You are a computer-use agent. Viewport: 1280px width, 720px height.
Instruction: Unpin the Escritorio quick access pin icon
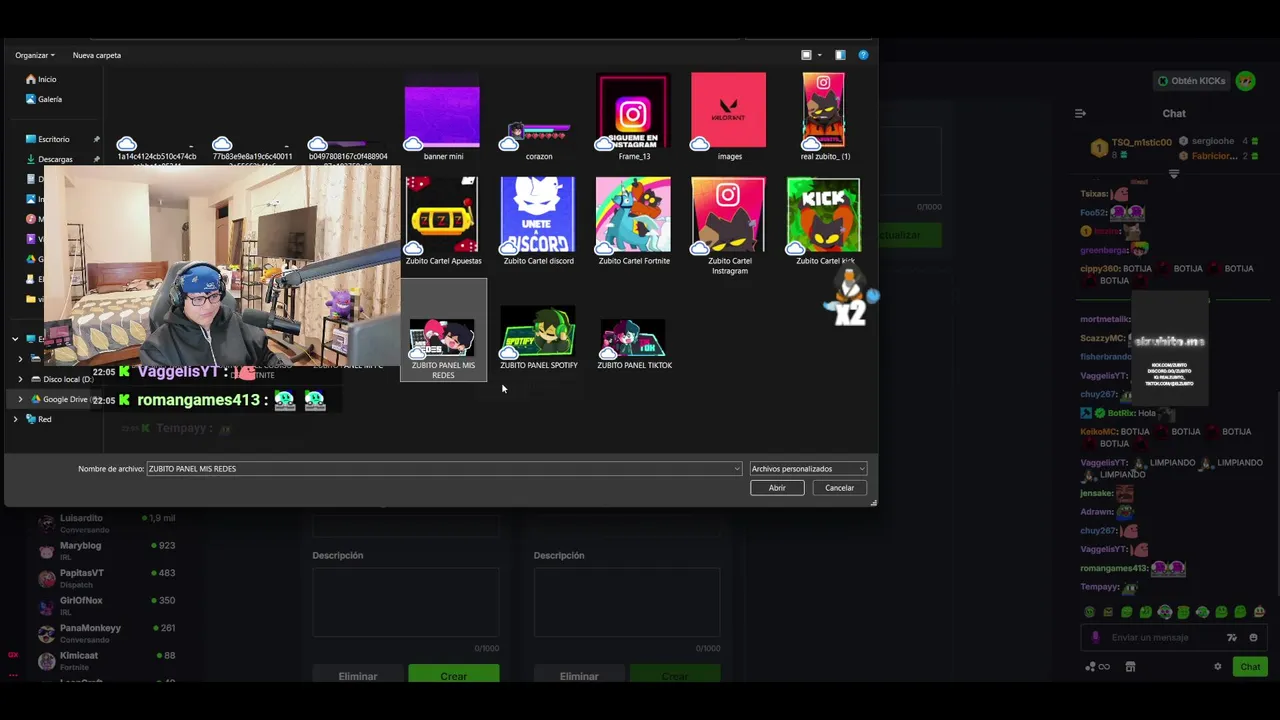(96, 139)
